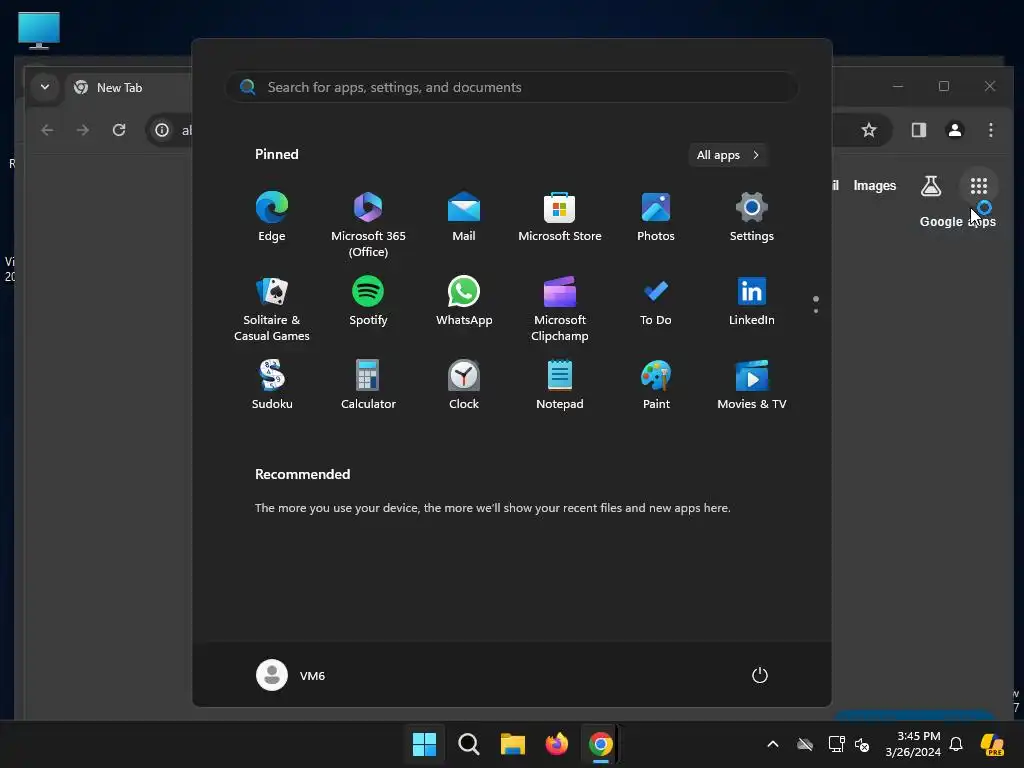Open Chrome tab search dropdown
The image size is (1024, 768).
44,87
